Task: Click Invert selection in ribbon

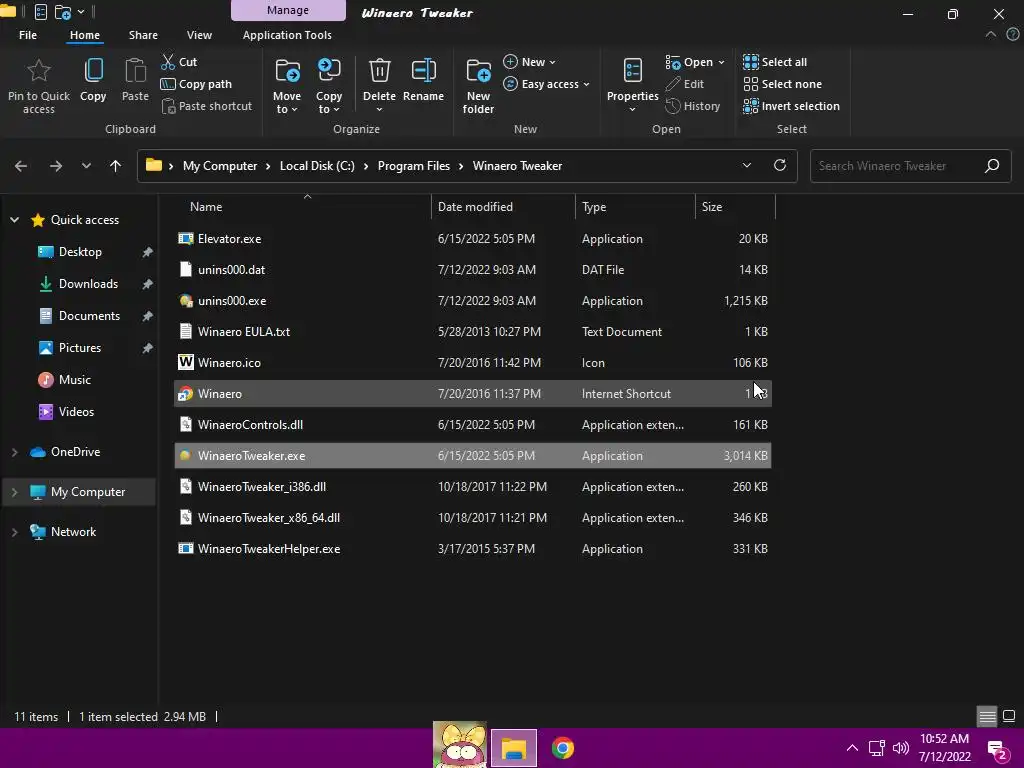Action: tap(791, 106)
